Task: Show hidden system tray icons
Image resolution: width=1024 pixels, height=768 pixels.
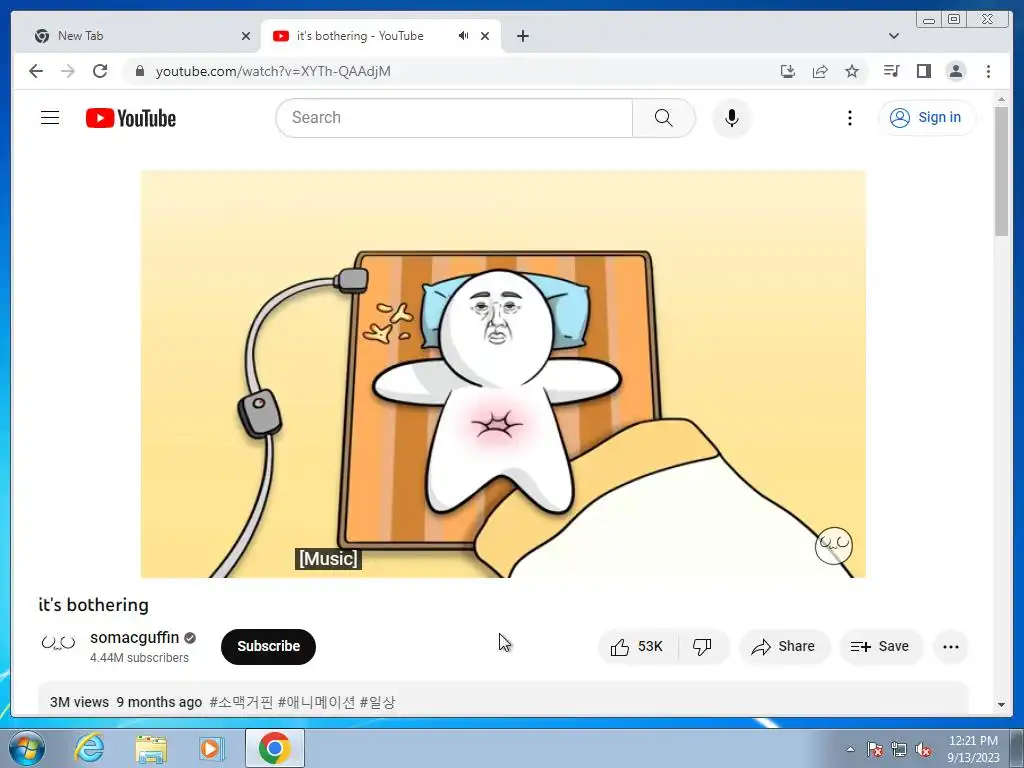Action: coord(850,749)
